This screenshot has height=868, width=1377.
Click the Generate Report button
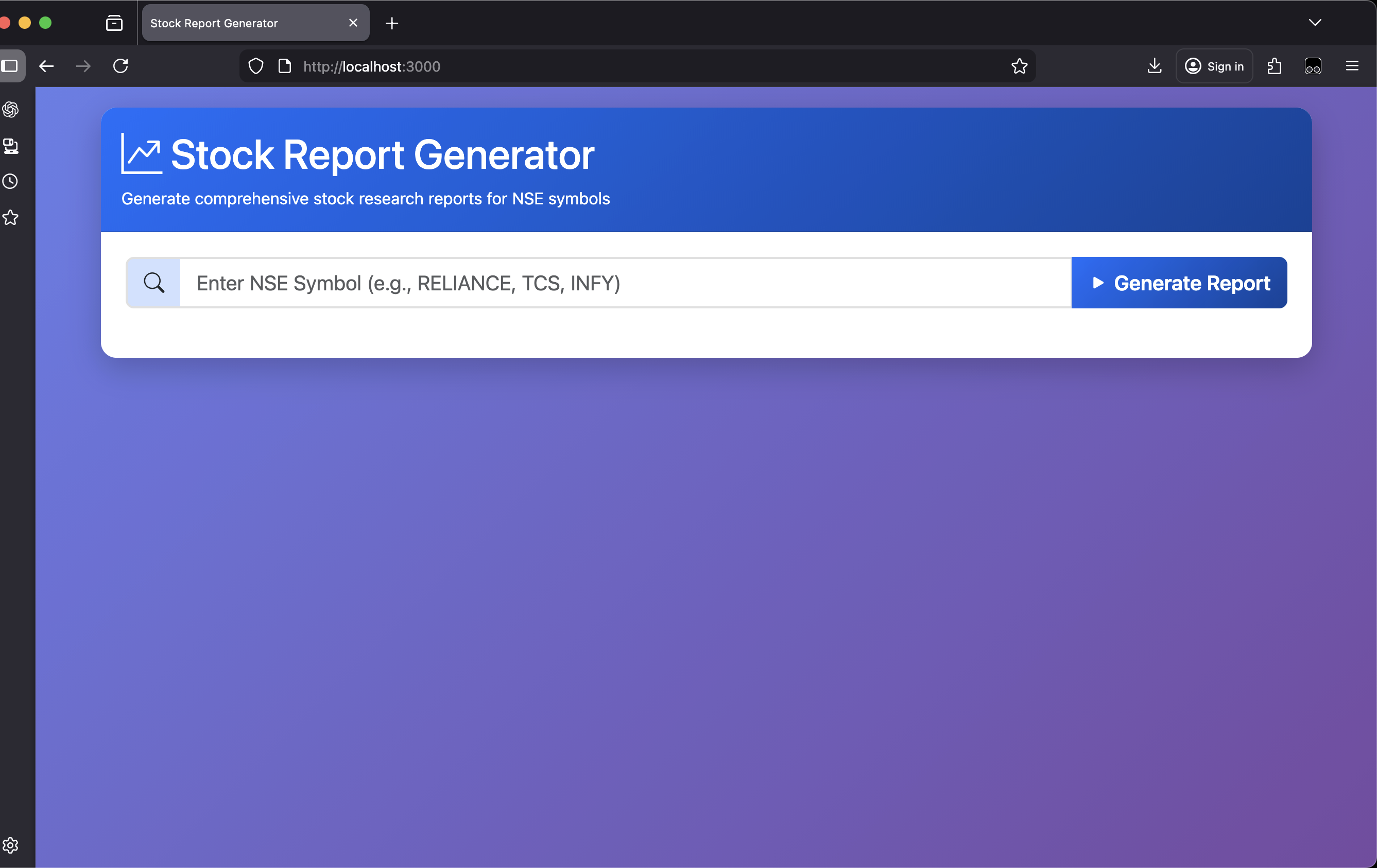[1179, 283]
